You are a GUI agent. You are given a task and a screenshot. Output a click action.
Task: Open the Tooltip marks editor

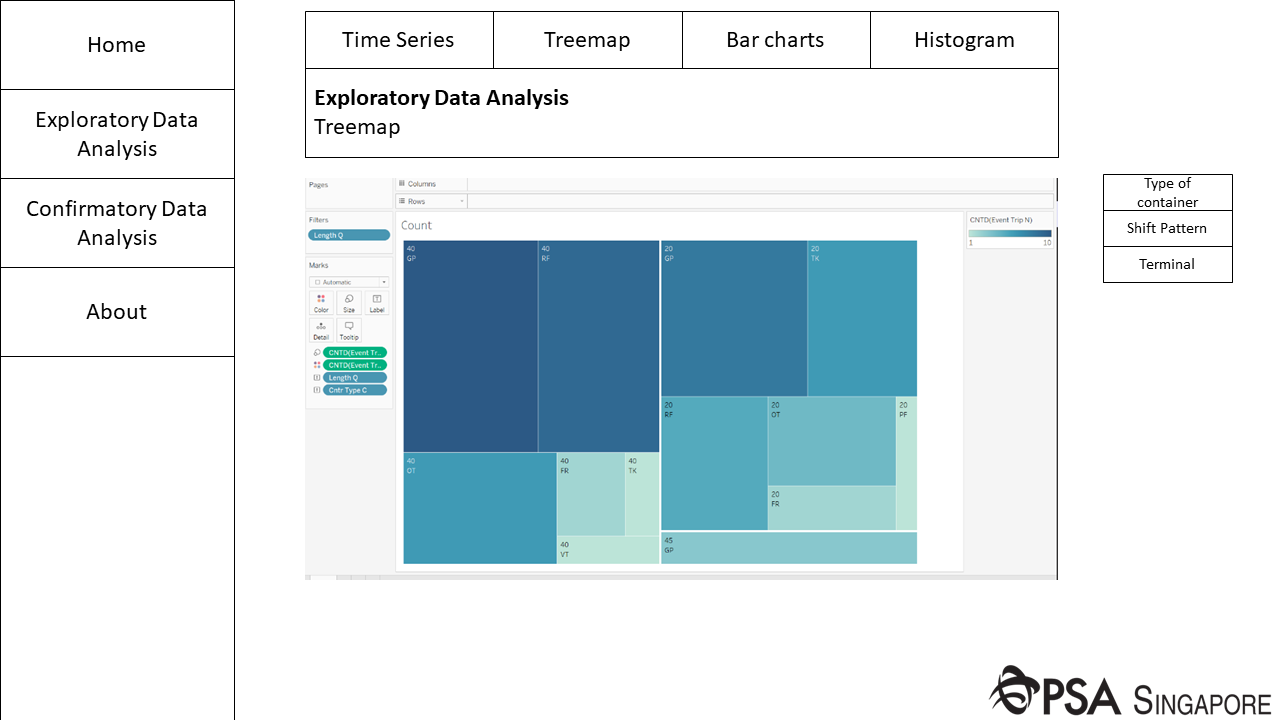[x=349, y=330]
